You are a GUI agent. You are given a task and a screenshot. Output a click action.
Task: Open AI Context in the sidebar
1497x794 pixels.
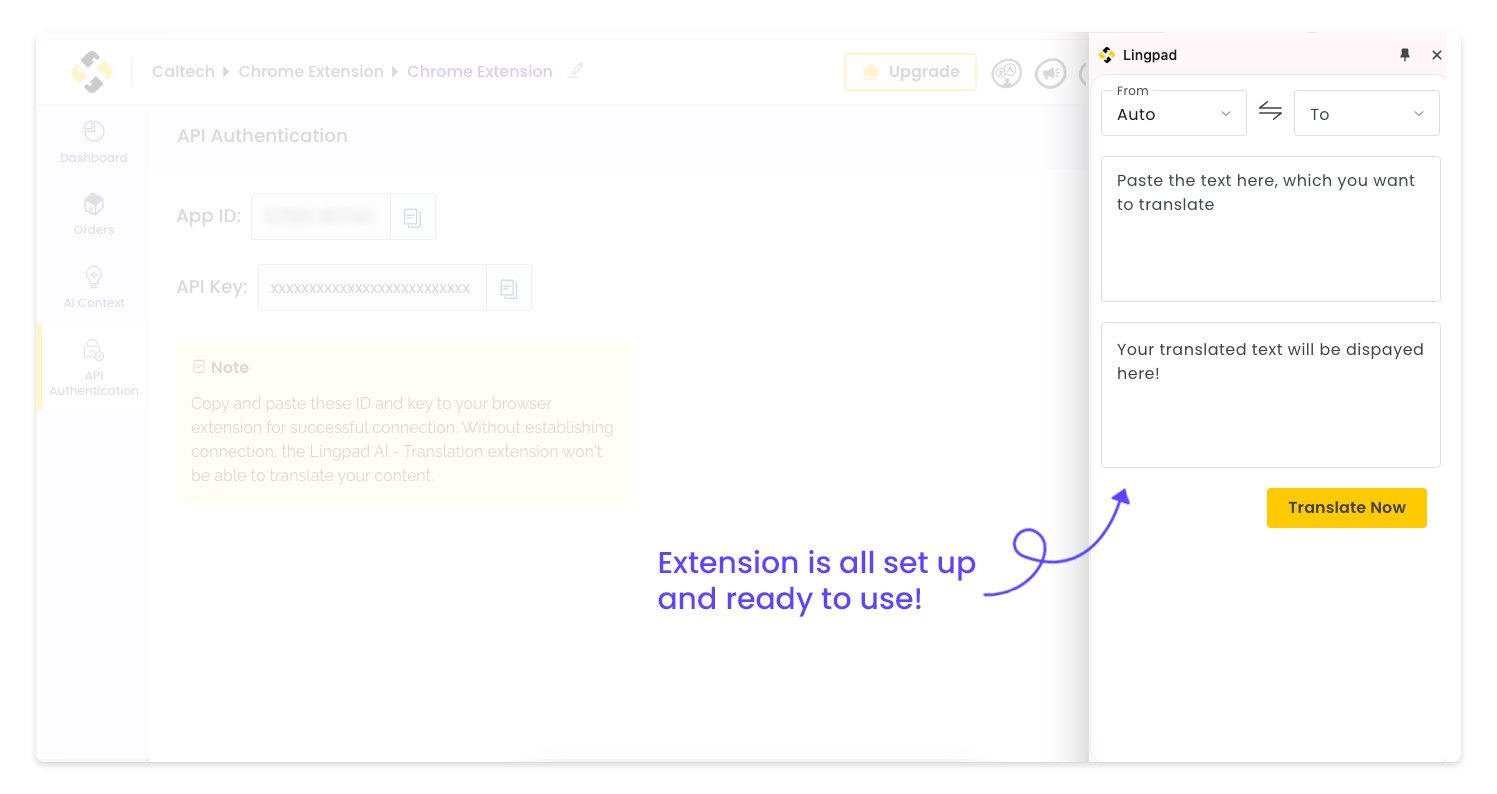pyautogui.click(x=94, y=287)
